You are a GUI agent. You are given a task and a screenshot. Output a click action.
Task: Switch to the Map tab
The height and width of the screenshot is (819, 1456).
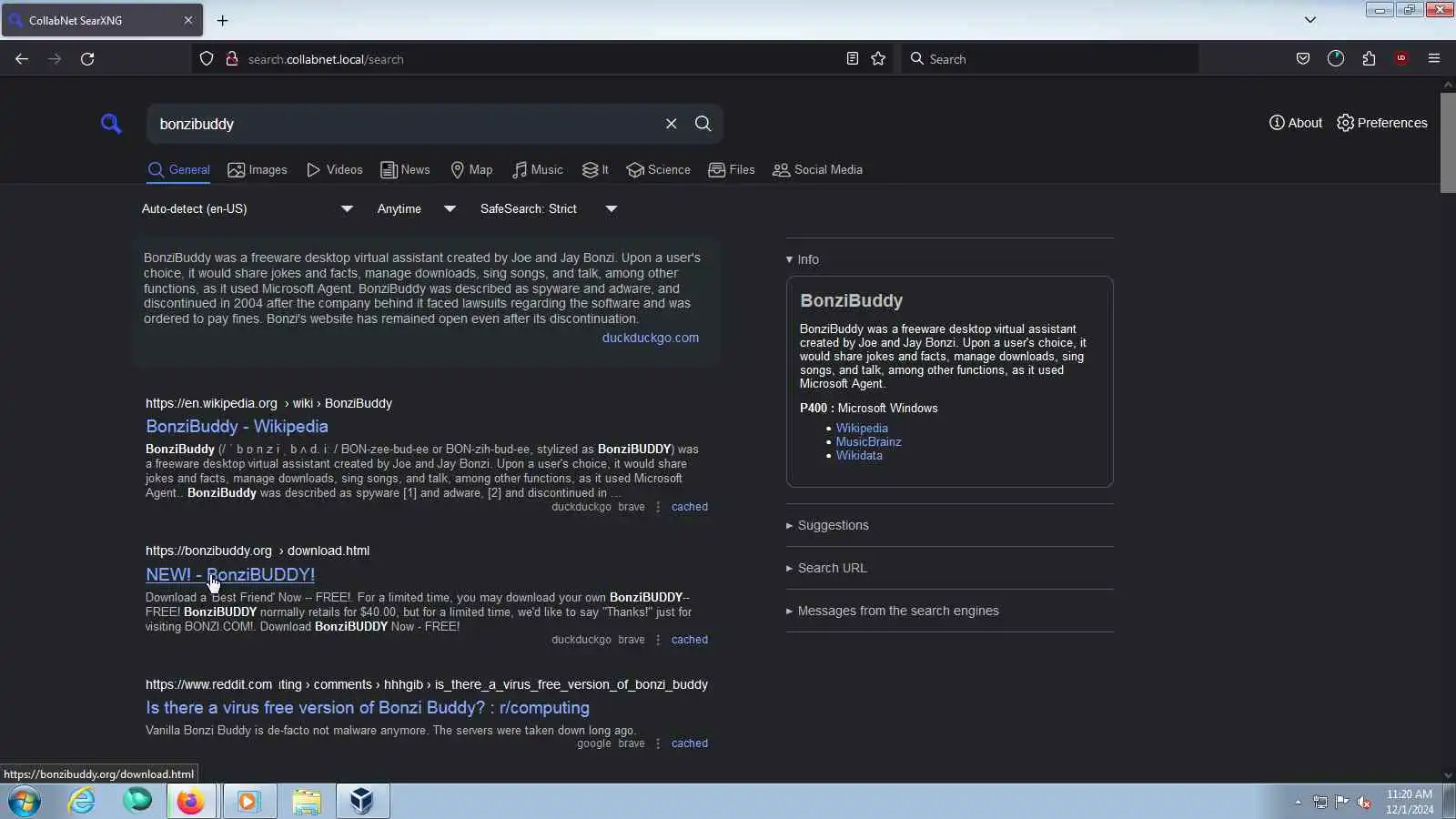click(x=471, y=170)
